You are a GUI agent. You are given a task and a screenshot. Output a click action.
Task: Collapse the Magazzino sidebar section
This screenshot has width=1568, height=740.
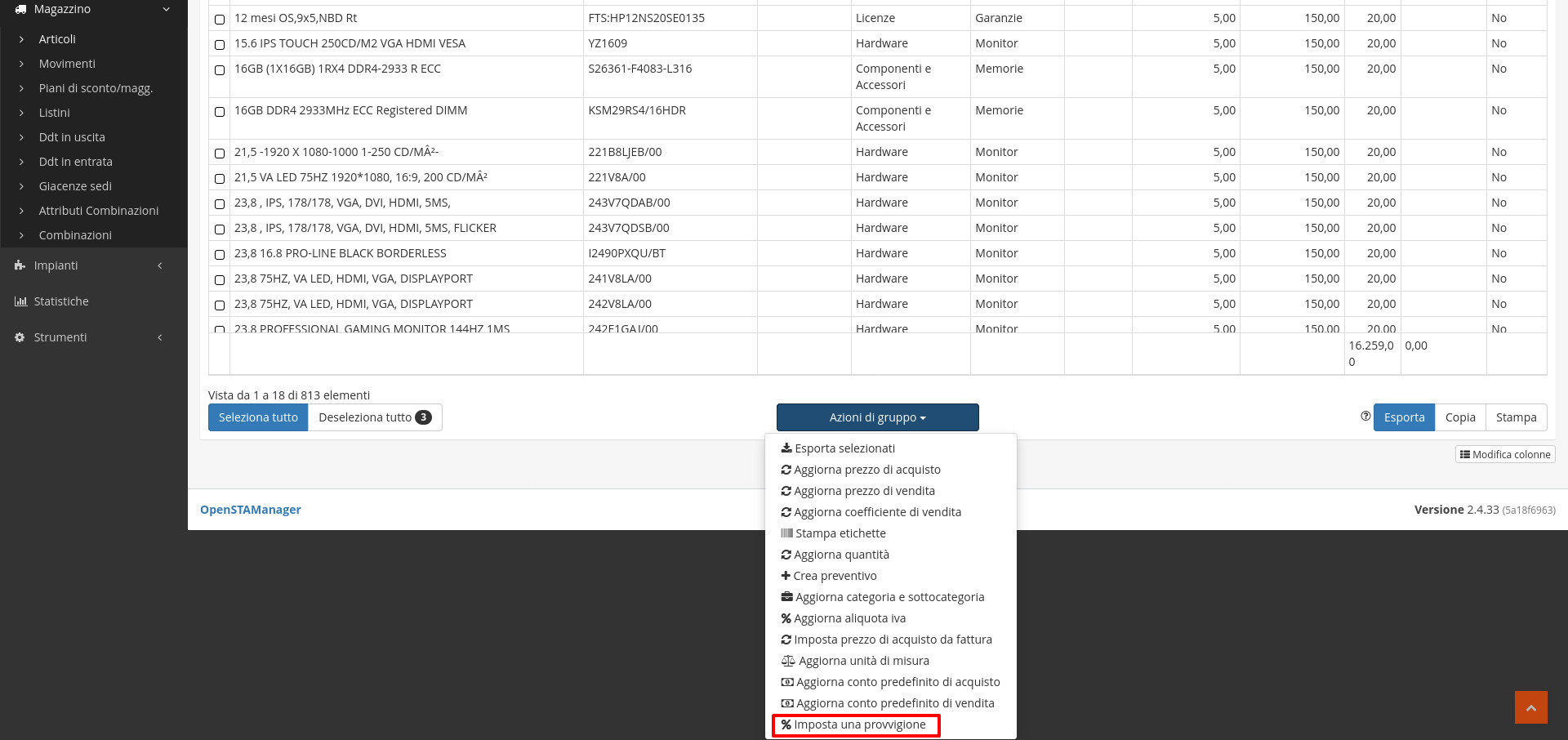(166, 10)
